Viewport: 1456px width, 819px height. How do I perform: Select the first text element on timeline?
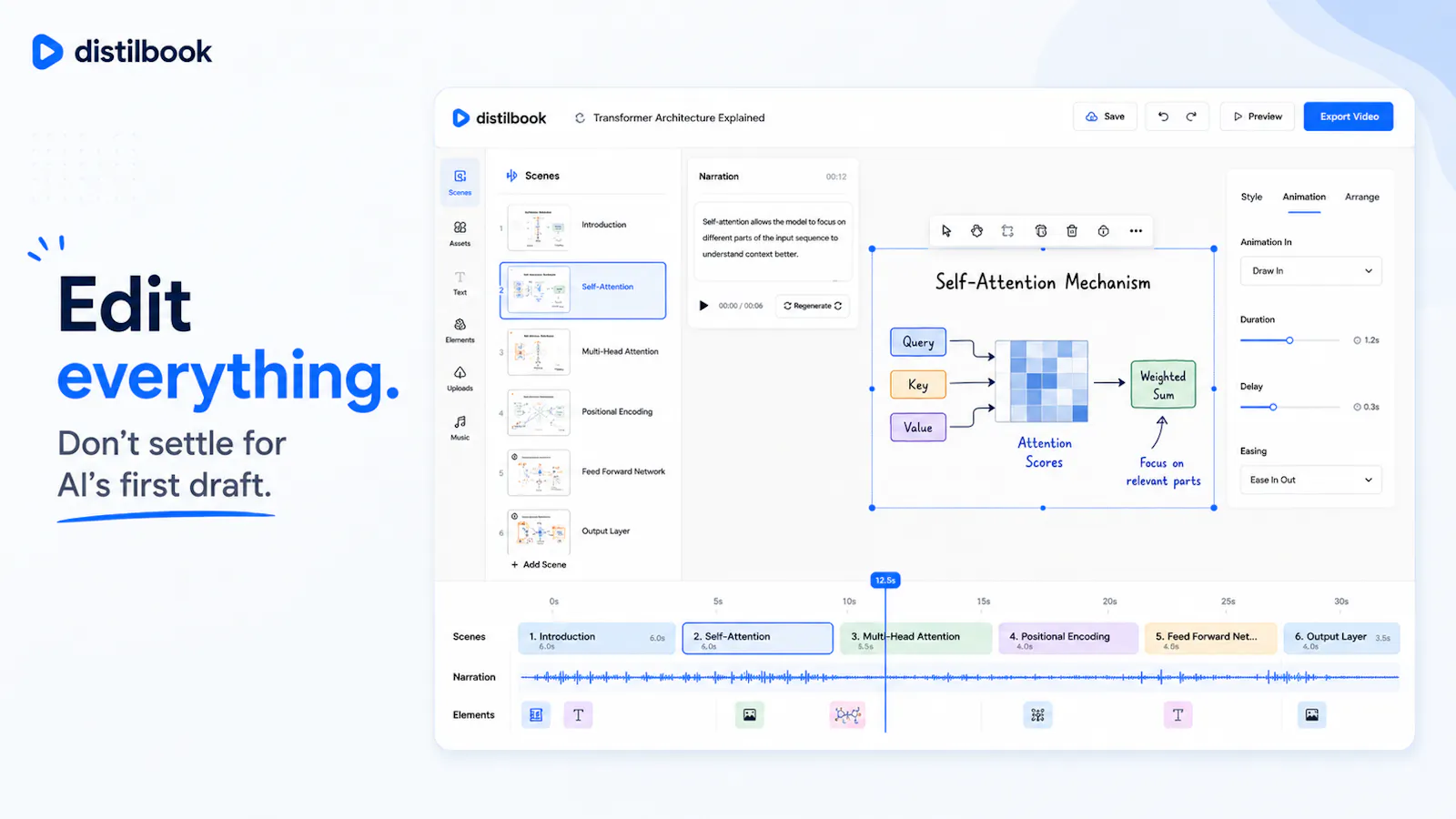[x=579, y=715]
